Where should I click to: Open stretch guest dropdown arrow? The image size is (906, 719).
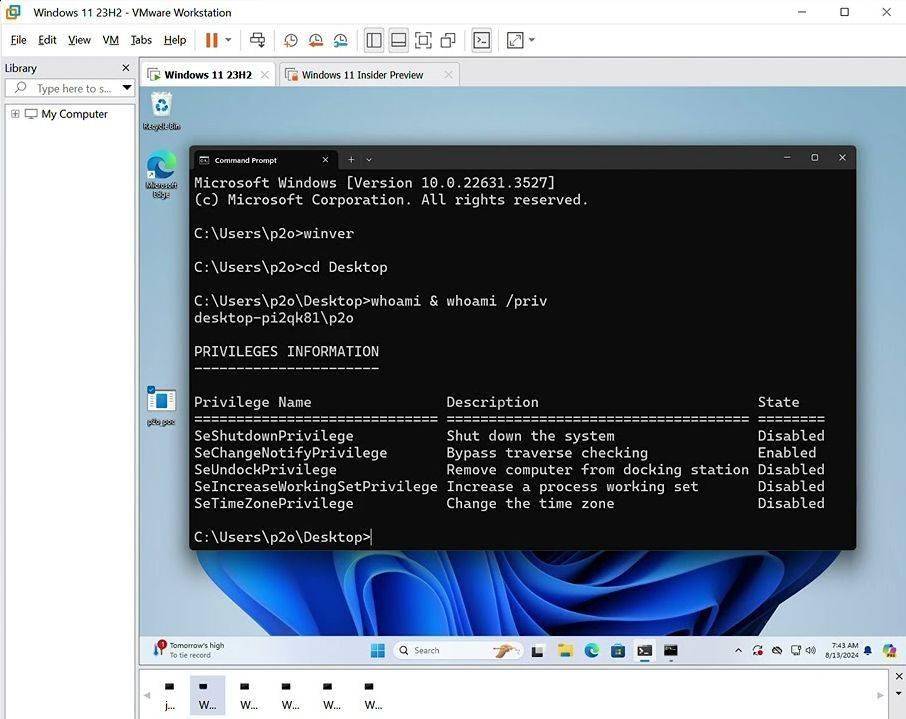coord(532,40)
